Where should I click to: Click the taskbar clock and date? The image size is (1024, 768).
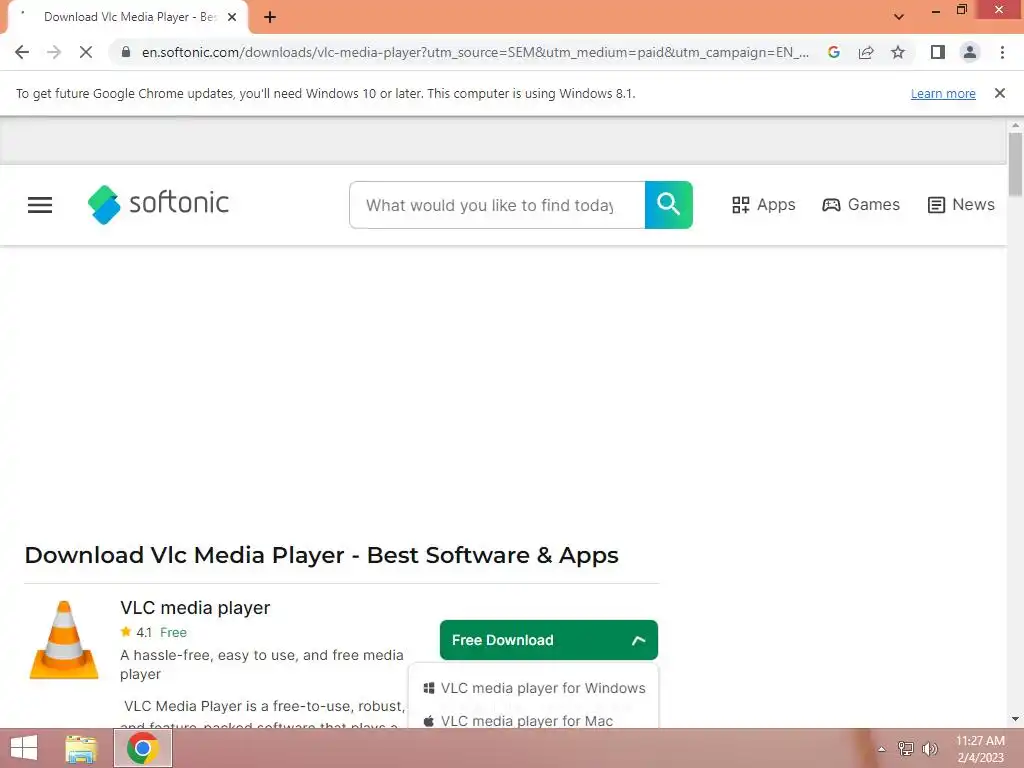click(980, 749)
